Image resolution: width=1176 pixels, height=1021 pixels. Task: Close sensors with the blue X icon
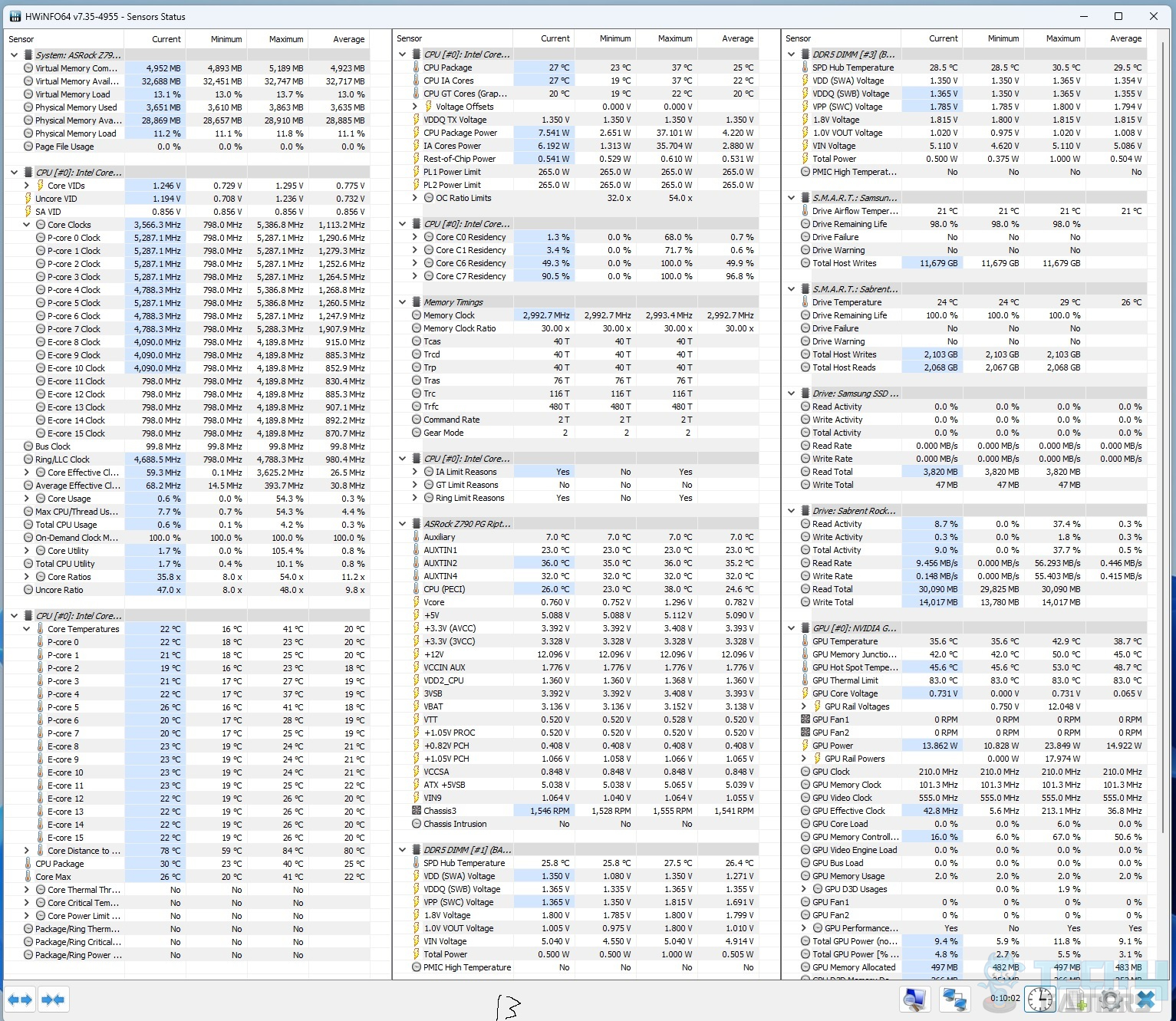(x=1145, y=1000)
